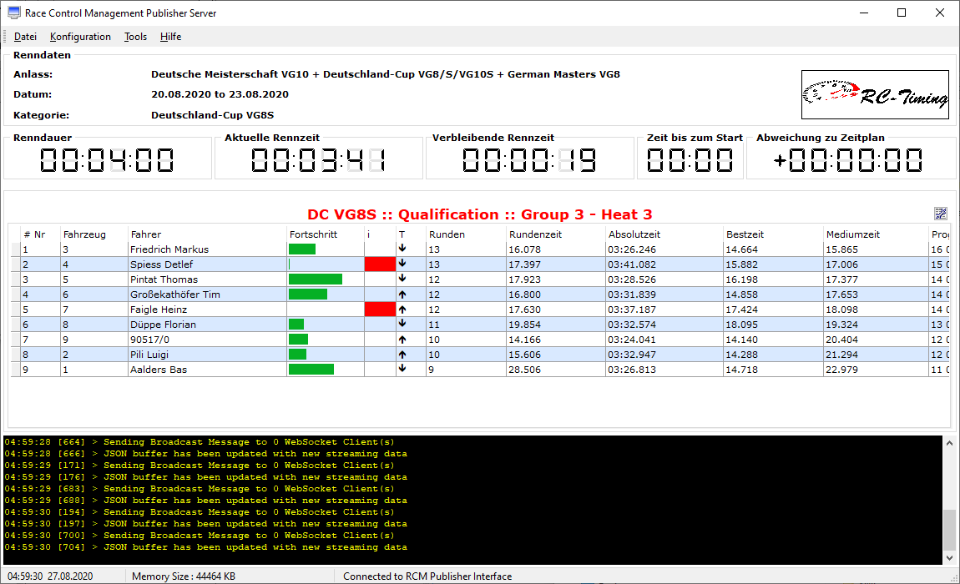Click the date and time in status bar
960x584 pixels.
click(50, 576)
